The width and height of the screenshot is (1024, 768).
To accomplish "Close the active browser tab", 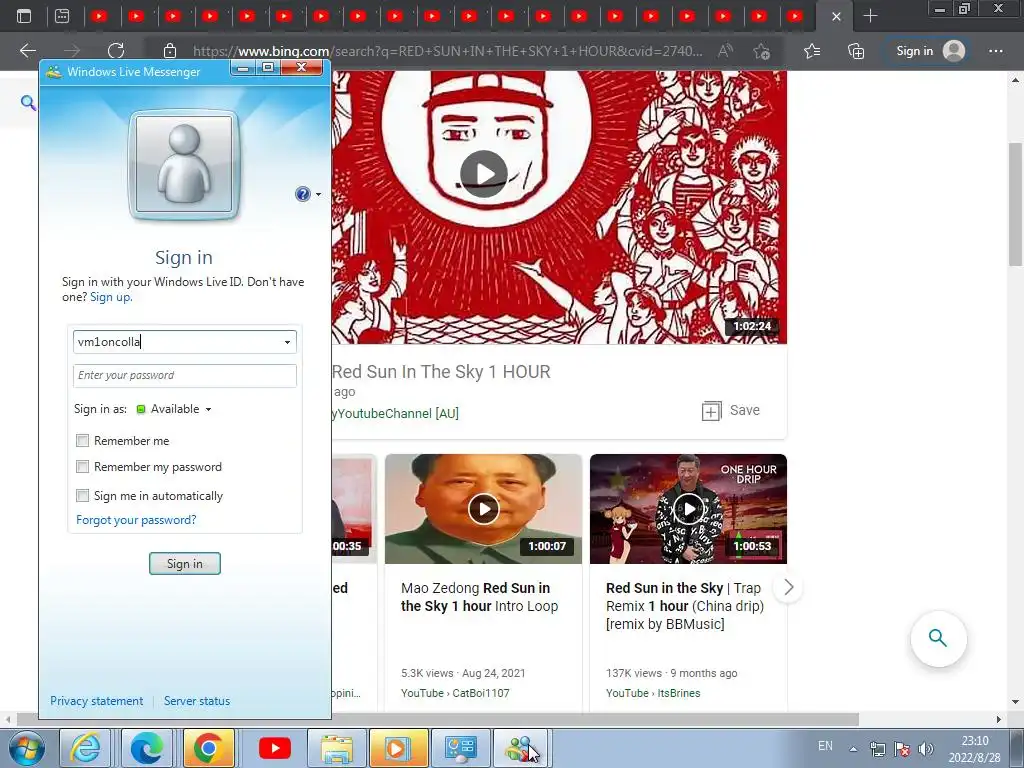I will click(836, 16).
